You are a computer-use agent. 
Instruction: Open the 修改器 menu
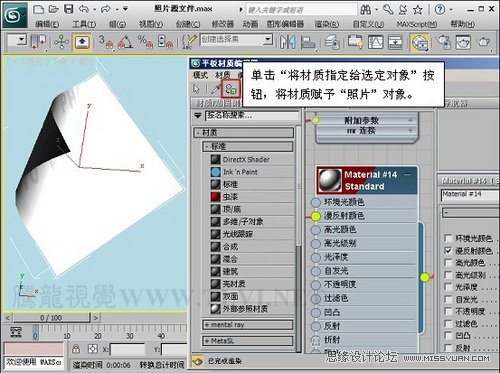223,24
